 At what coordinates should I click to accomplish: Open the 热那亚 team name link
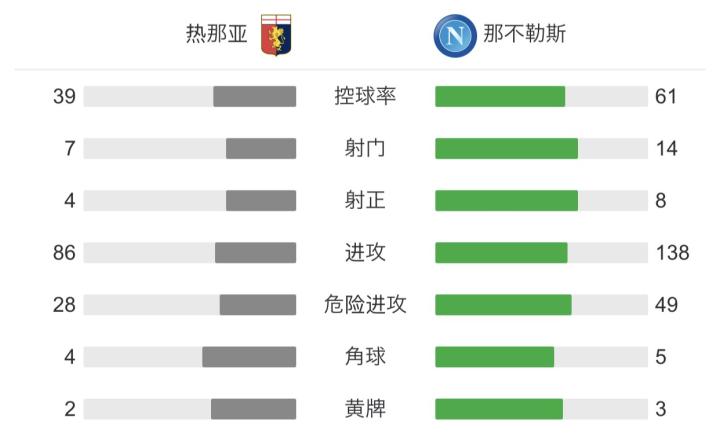pos(217,35)
